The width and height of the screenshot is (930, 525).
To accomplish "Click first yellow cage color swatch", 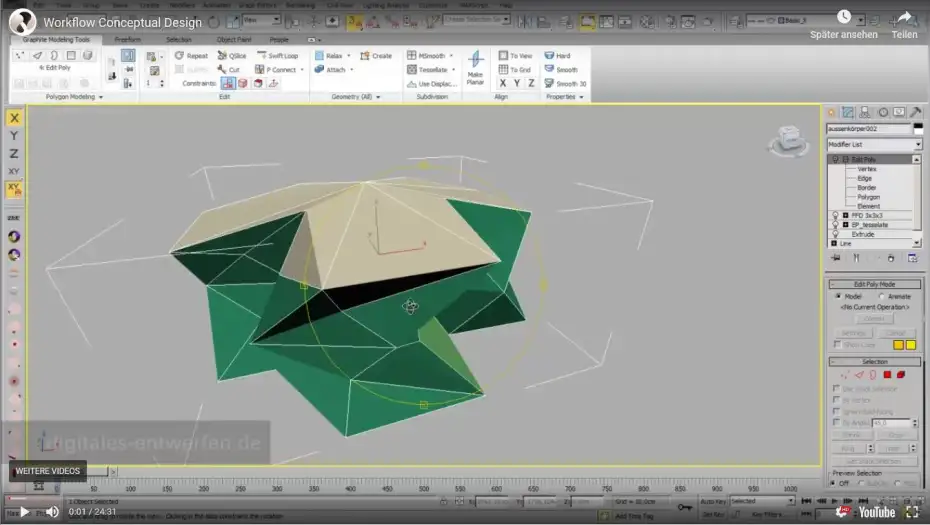I will 899,345.
